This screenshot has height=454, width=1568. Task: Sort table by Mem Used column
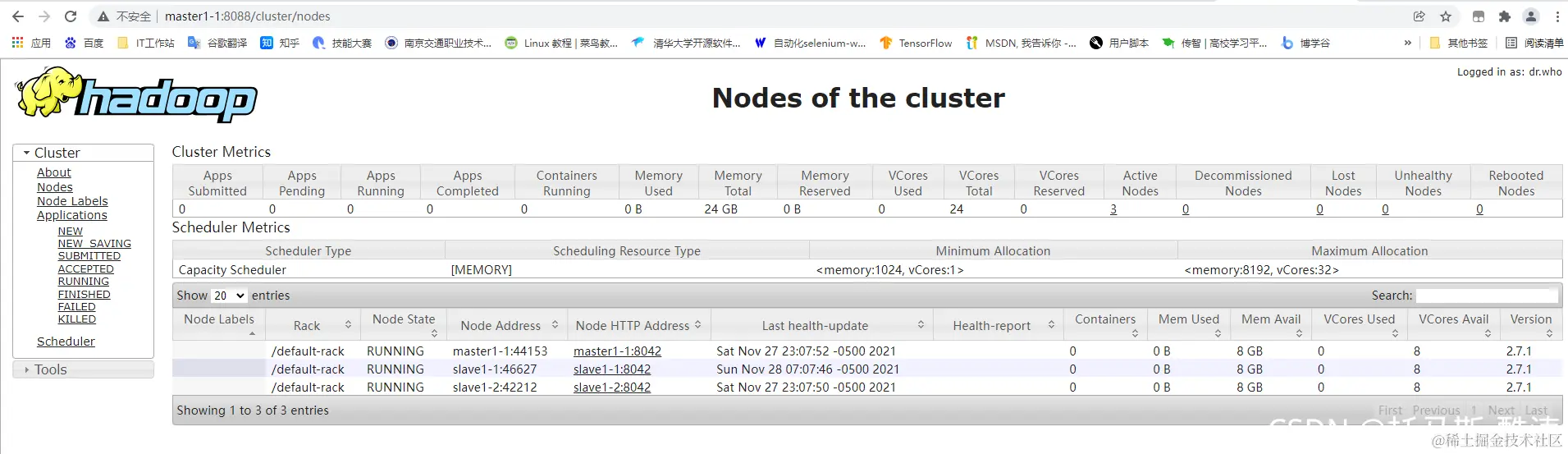point(1187,325)
